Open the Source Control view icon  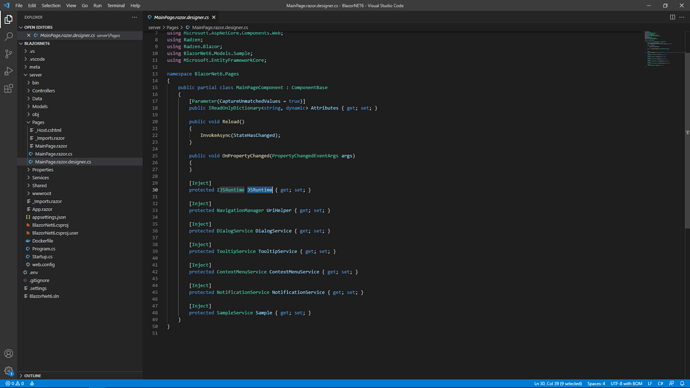coord(8,54)
